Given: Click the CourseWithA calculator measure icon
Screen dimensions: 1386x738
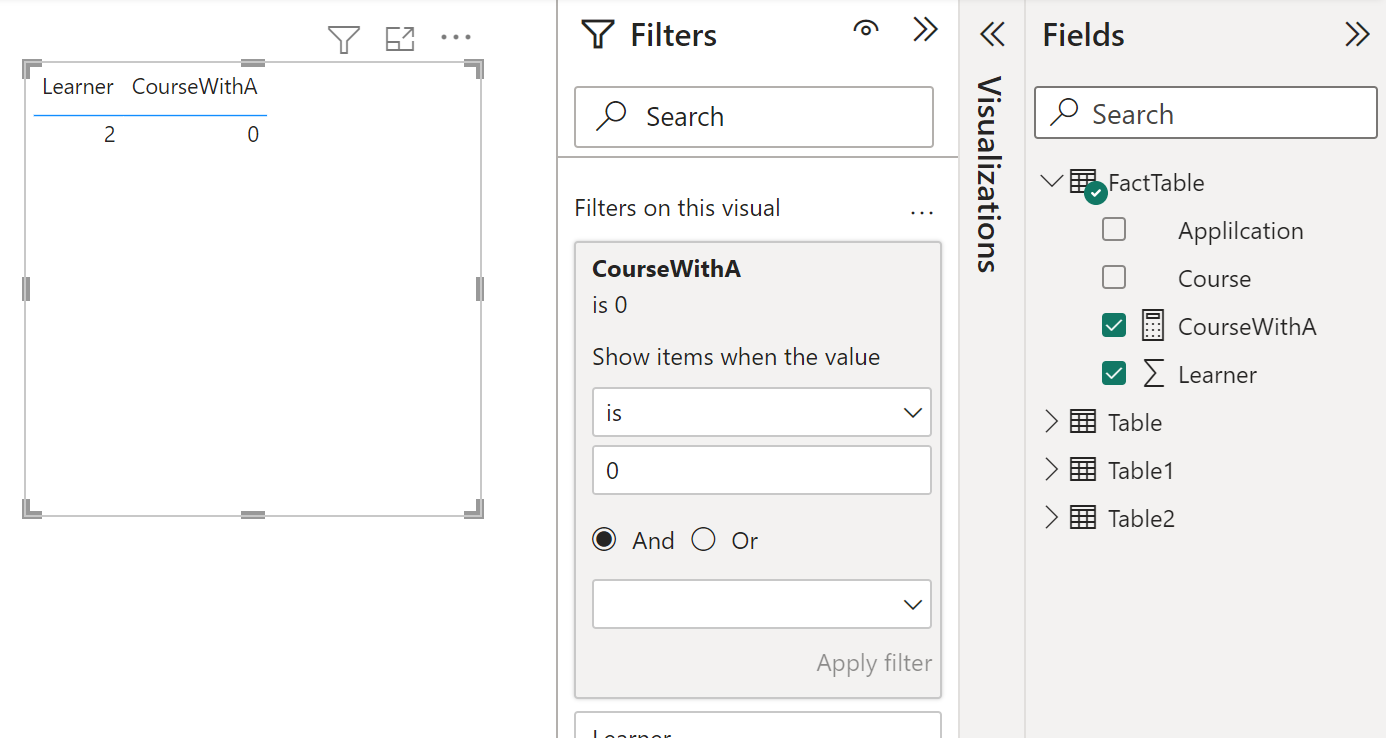Looking at the screenshot, I should coord(1153,326).
